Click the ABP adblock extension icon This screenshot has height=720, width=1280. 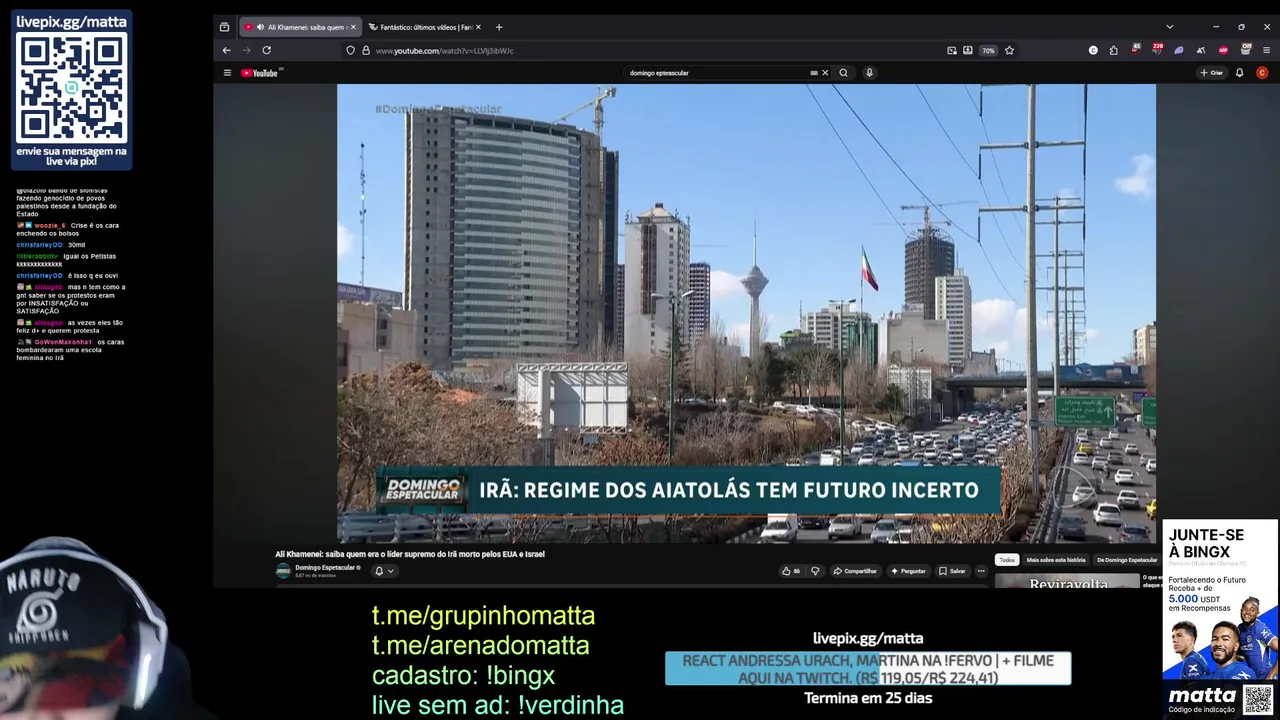tap(1223, 50)
